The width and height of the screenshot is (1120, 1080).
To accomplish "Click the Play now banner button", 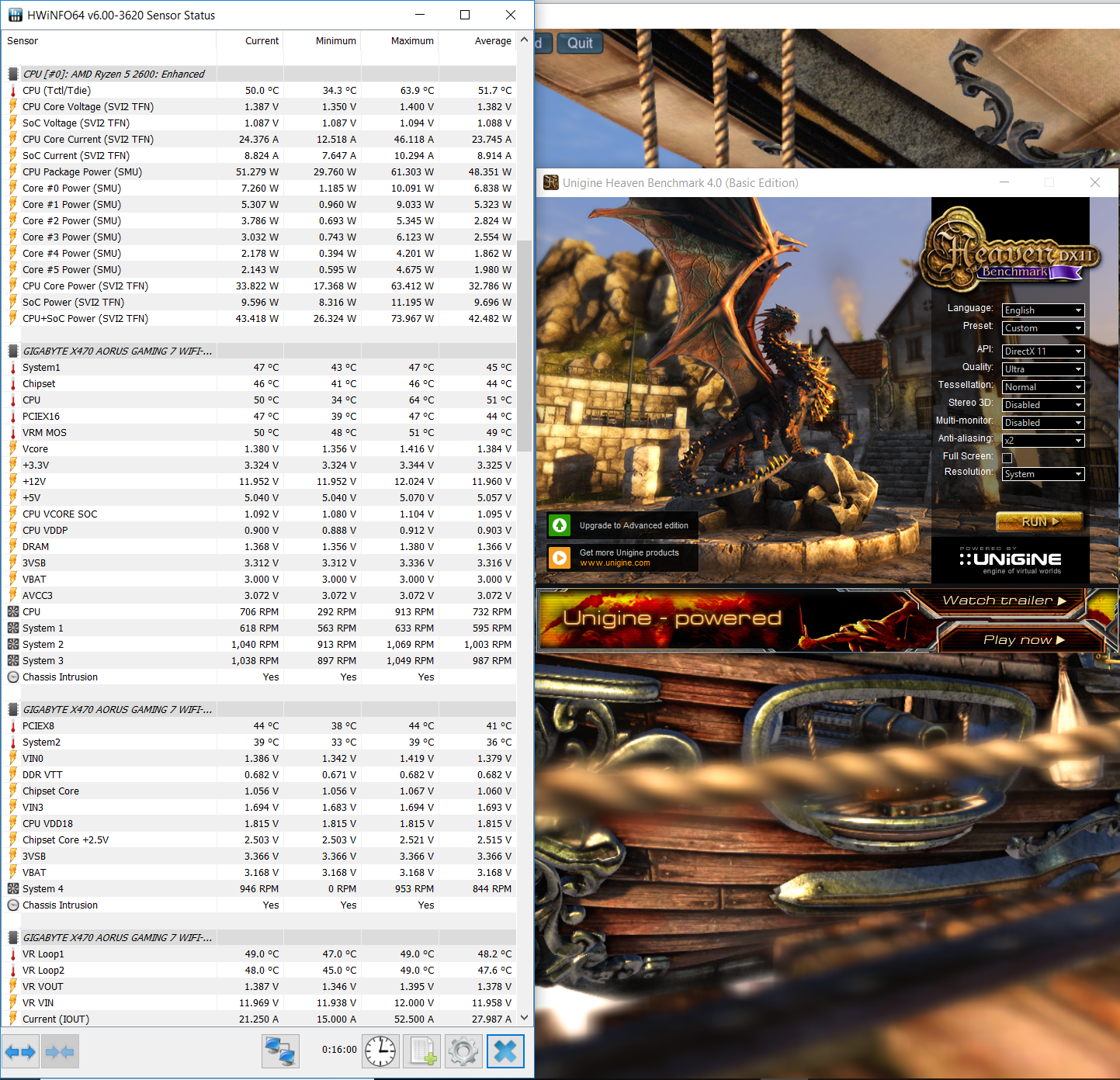I will [1023, 640].
